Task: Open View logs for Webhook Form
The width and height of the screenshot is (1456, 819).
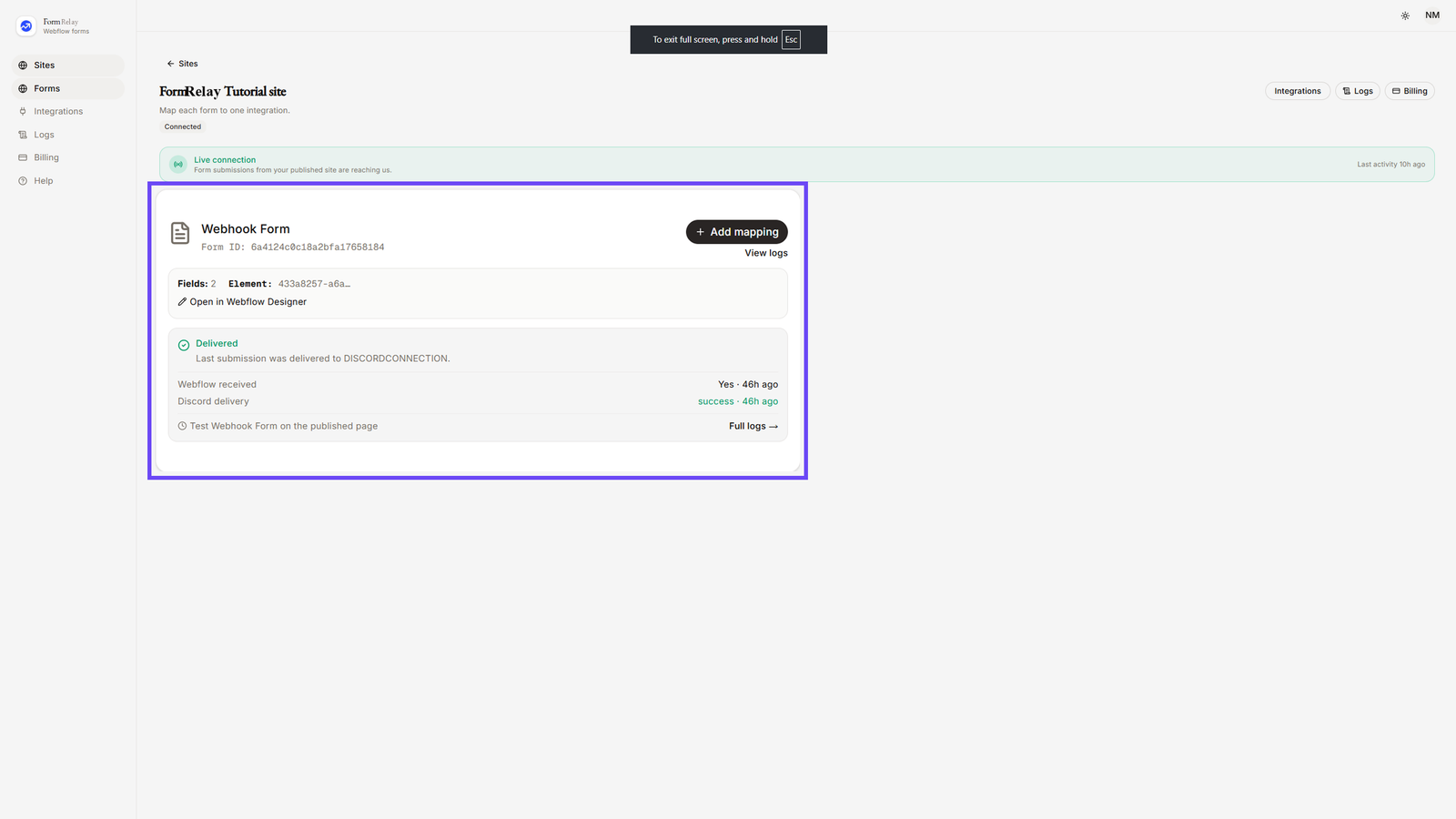Action: [x=766, y=253]
